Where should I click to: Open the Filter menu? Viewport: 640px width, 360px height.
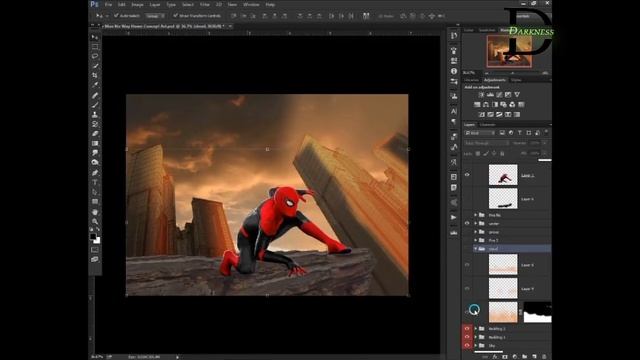tap(204, 4)
